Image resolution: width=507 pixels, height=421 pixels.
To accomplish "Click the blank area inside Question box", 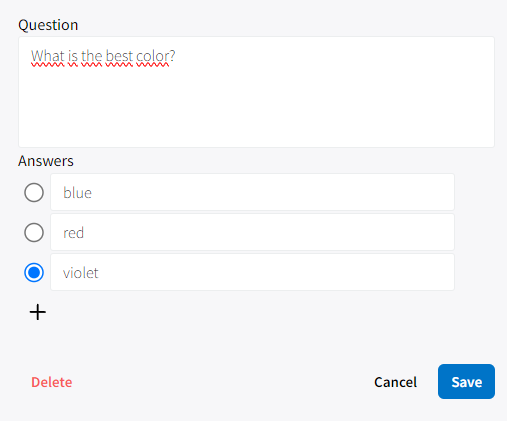I will (x=256, y=107).
